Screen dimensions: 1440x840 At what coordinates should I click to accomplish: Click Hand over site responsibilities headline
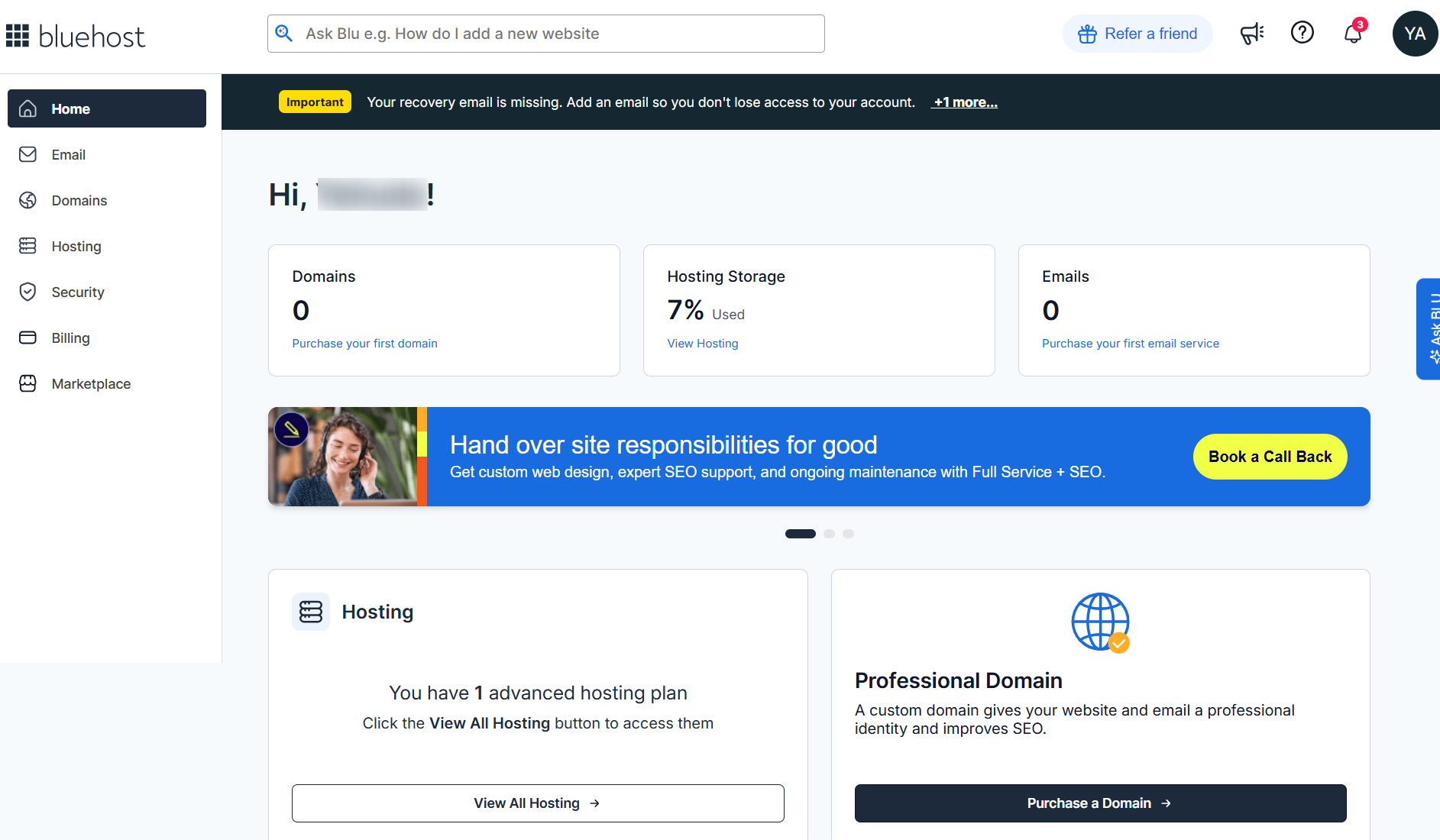pyautogui.click(x=663, y=444)
